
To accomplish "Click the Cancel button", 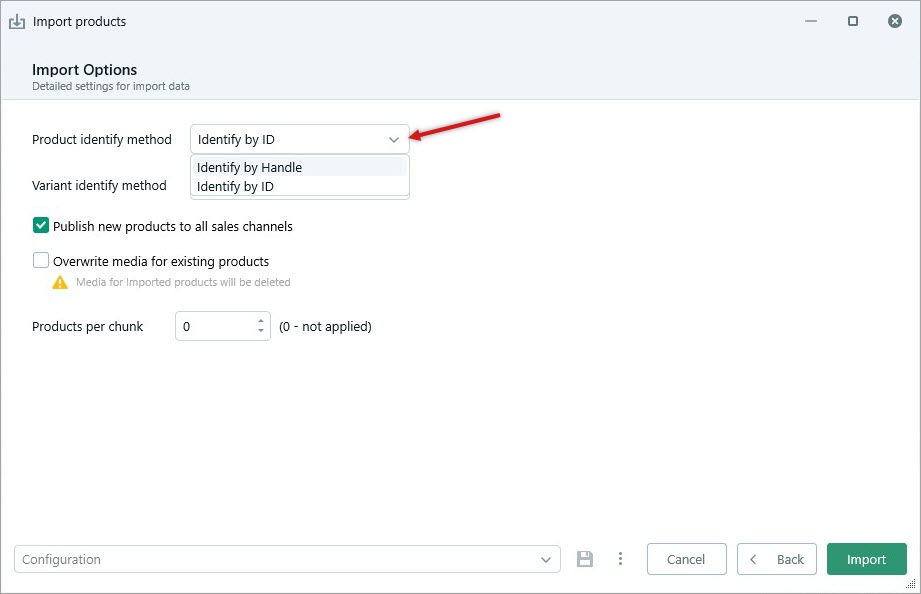I will tap(687, 559).
